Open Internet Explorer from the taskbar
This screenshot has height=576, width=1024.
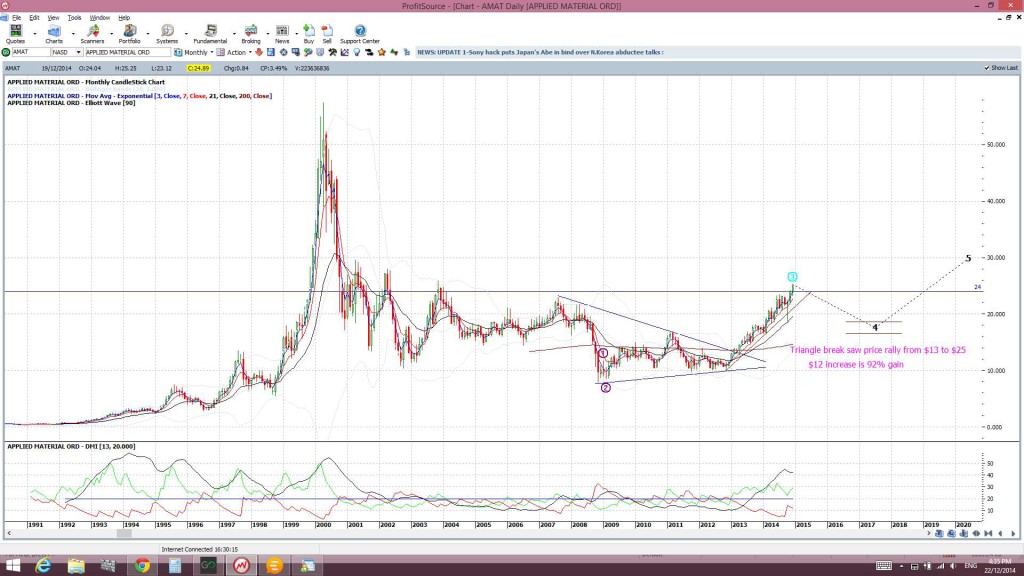pyautogui.click(x=43, y=566)
